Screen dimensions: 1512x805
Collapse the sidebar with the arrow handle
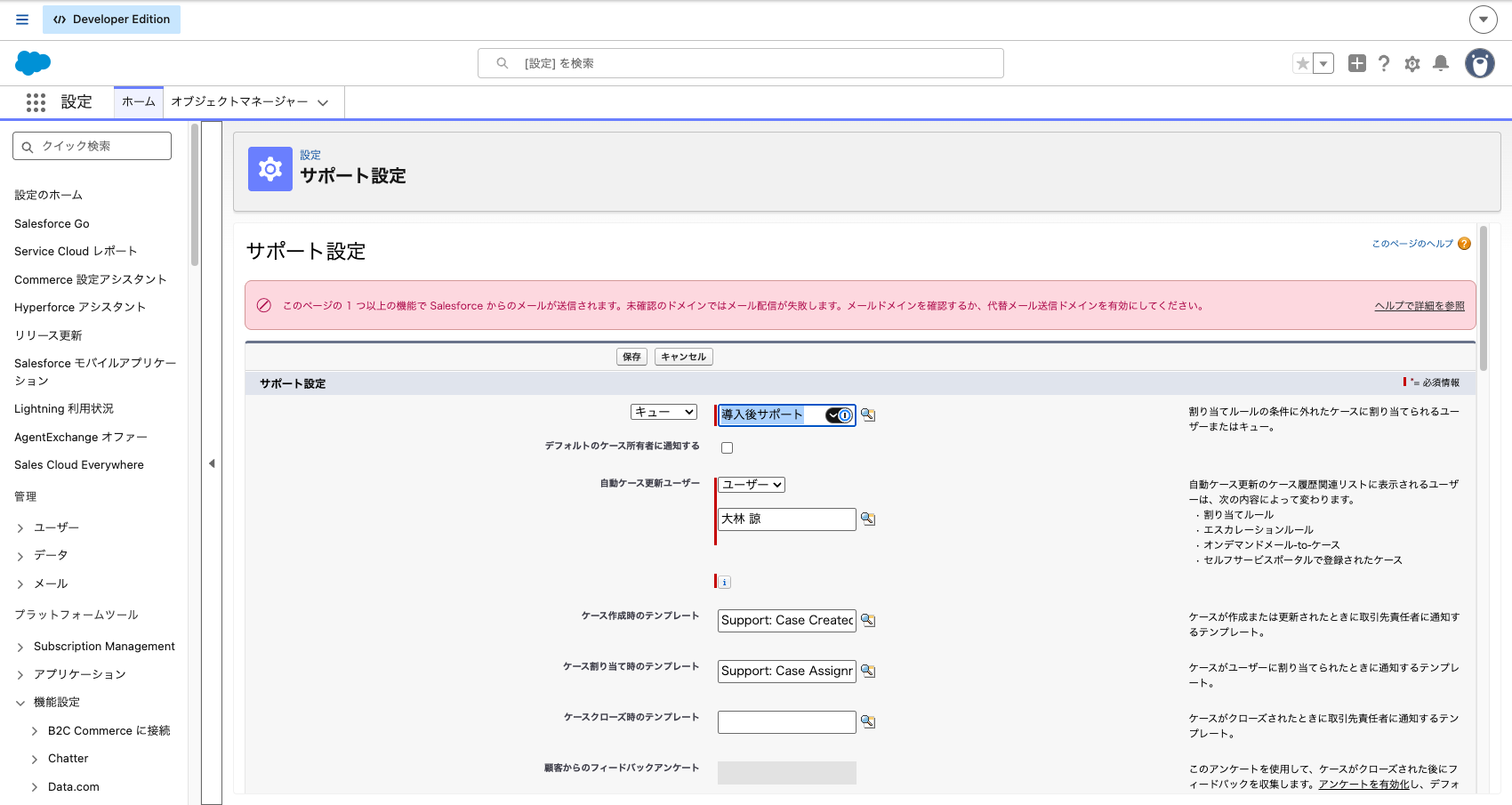[212, 463]
